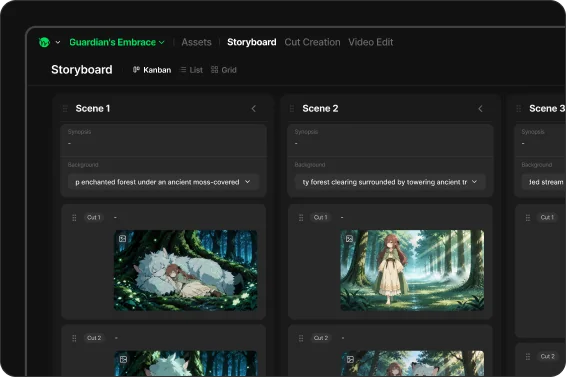
Task: Open the Video Edit tab
Action: pyautogui.click(x=371, y=42)
